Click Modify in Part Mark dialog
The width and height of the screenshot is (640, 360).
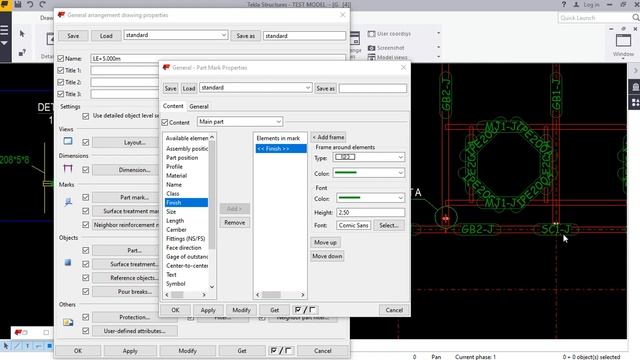point(241,310)
